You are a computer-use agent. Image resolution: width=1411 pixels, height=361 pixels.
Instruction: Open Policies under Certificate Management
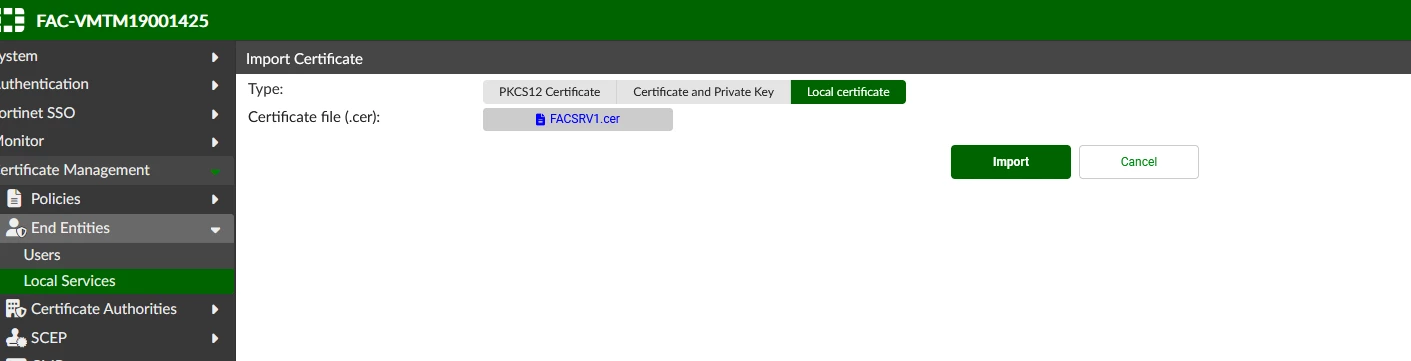pyautogui.click(x=117, y=199)
